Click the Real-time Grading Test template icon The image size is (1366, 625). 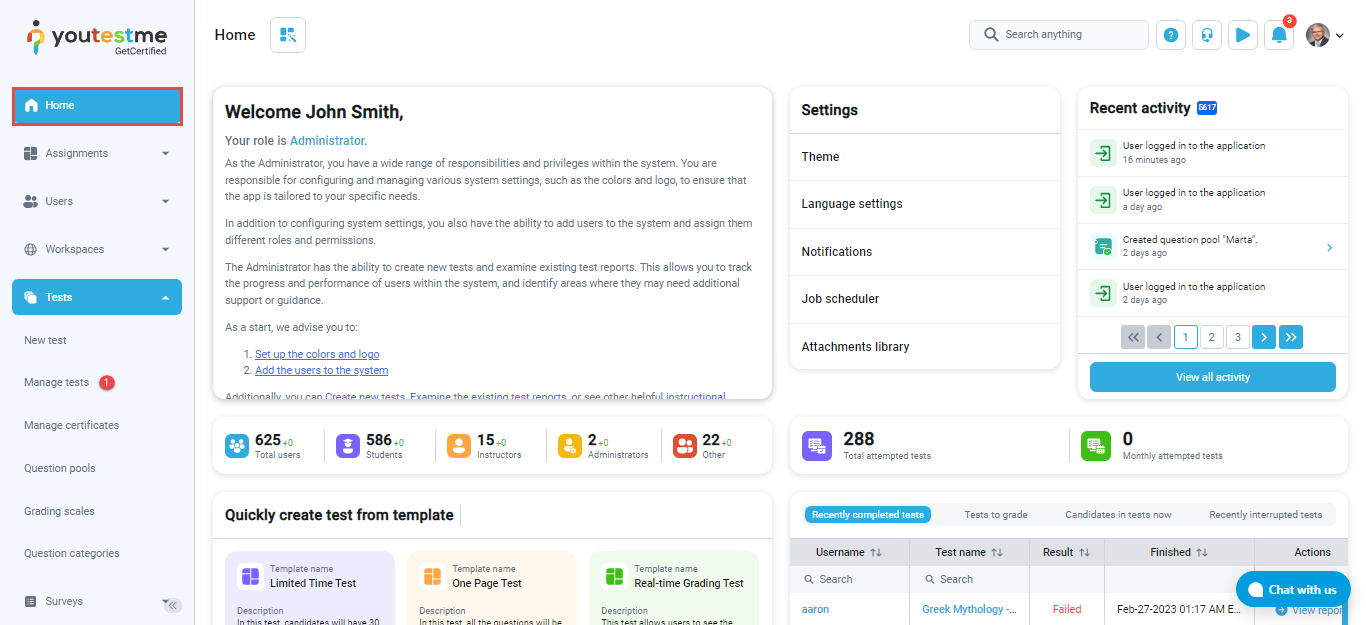(x=614, y=577)
